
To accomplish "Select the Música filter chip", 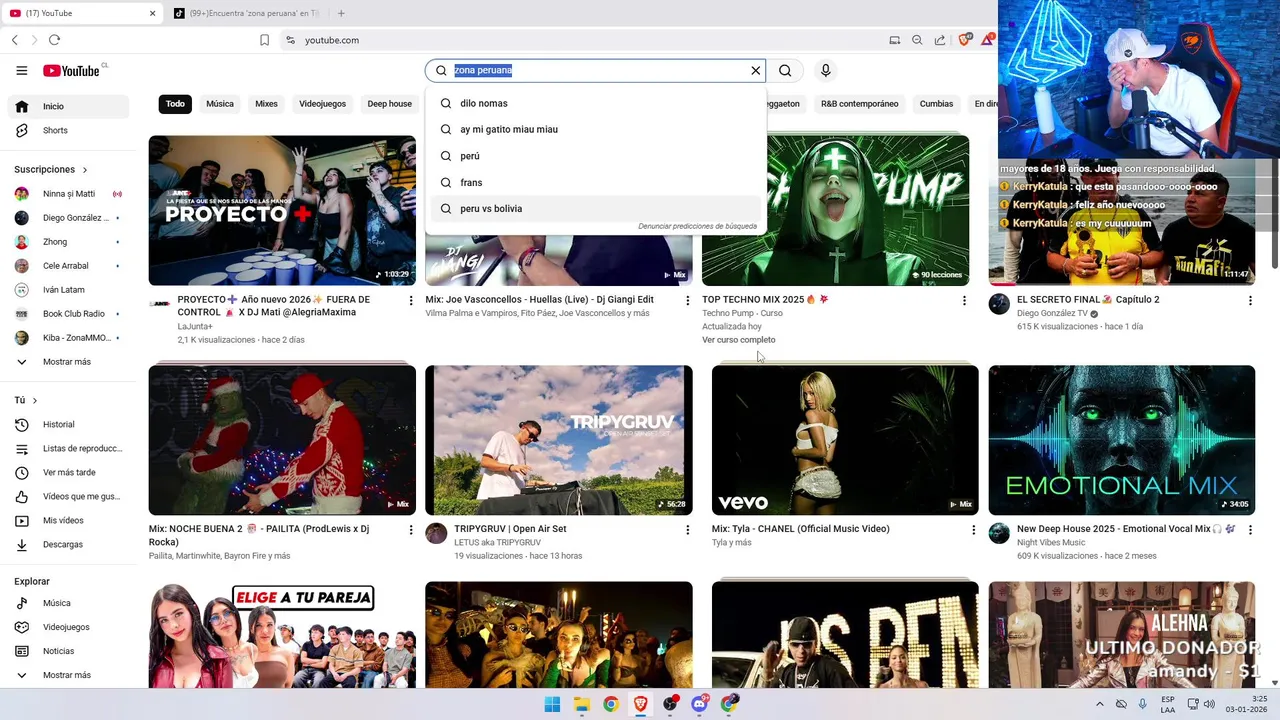I will [220, 104].
